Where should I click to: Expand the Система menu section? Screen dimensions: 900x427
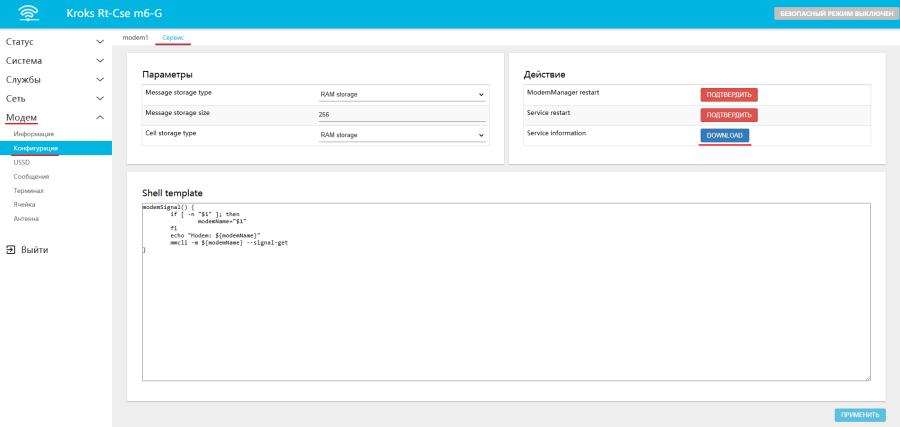[55, 61]
